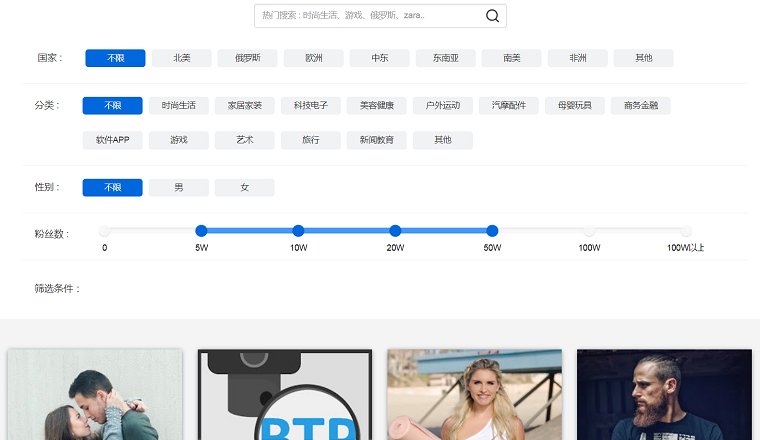Open the blonde woman beach card
The image size is (760, 440).
[475, 394]
